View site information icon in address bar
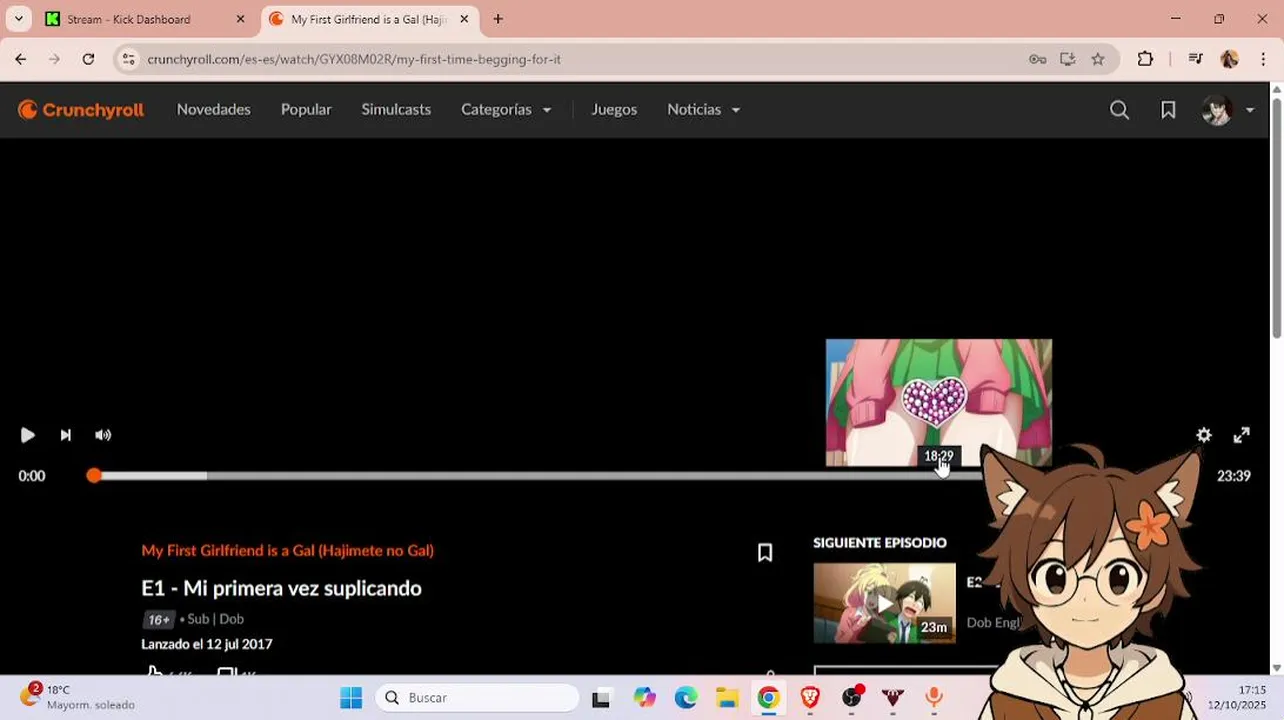 (128, 59)
